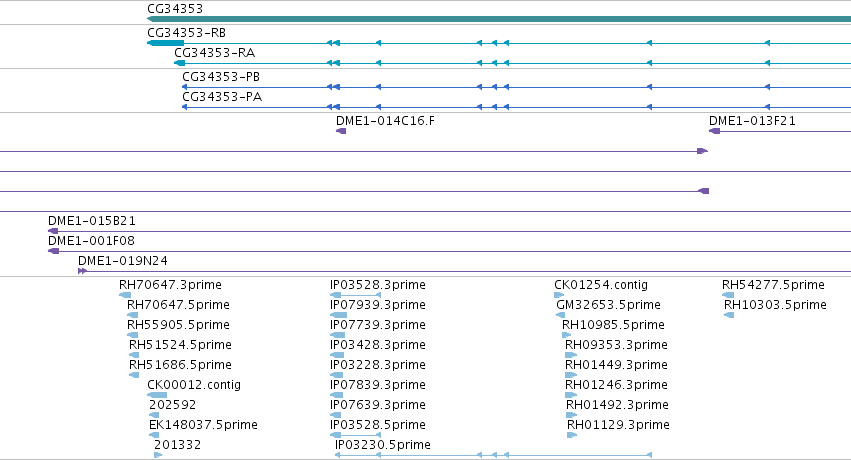Click the DME1-015B21 feature label
Screen dimensions: 851x460
pyautogui.click(x=92, y=221)
